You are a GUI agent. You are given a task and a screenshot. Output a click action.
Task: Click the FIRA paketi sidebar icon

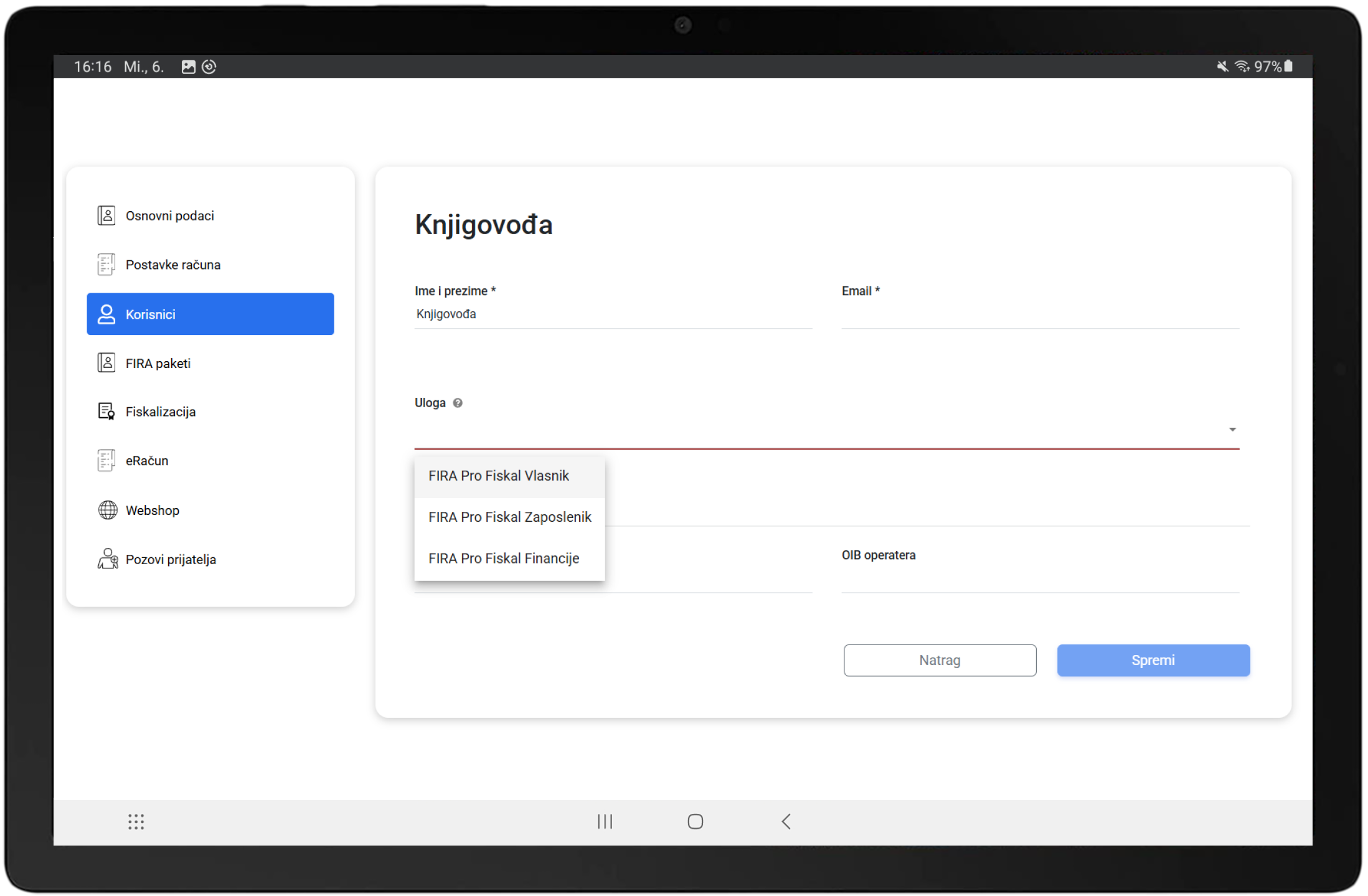coord(106,362)
